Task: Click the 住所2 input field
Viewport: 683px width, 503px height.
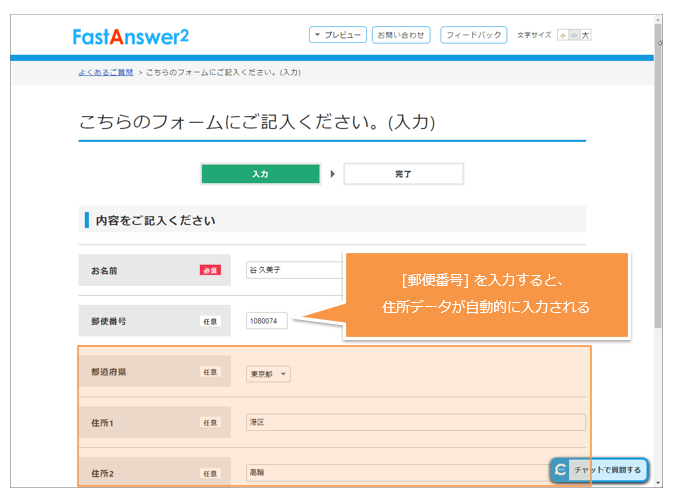Action: [x=395, y=472]
